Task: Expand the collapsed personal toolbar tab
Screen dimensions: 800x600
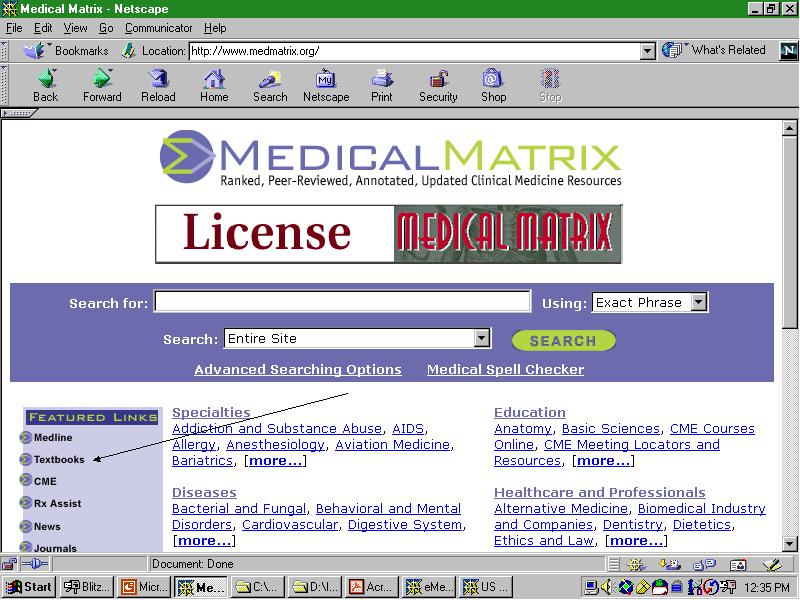Action: (x=18, y=113)
